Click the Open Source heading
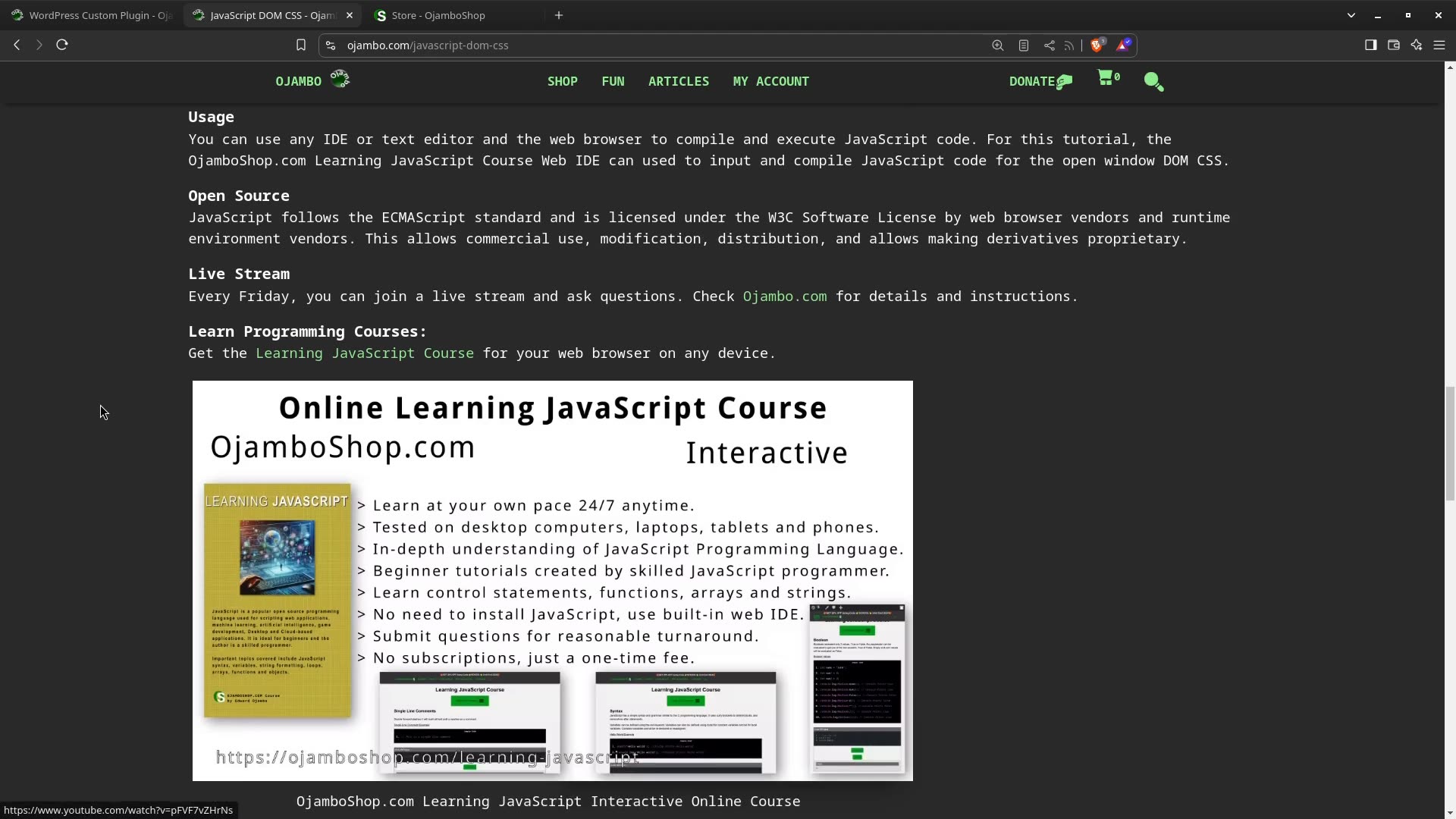1456x819 pixels. (x=239, y=196)
